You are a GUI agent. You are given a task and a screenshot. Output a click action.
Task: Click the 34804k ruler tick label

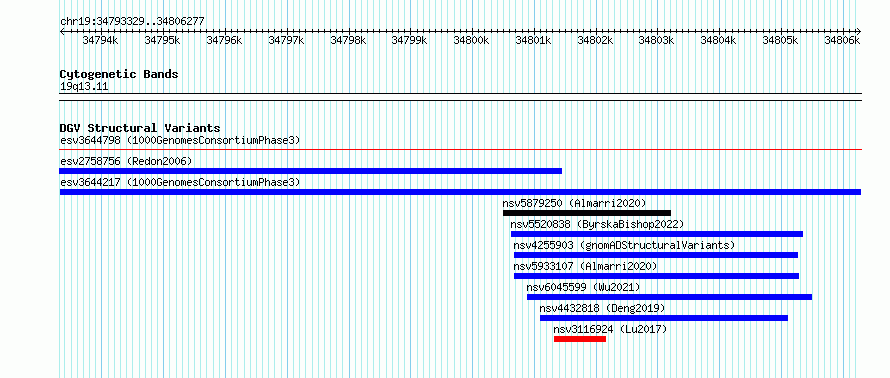point(719,40)
